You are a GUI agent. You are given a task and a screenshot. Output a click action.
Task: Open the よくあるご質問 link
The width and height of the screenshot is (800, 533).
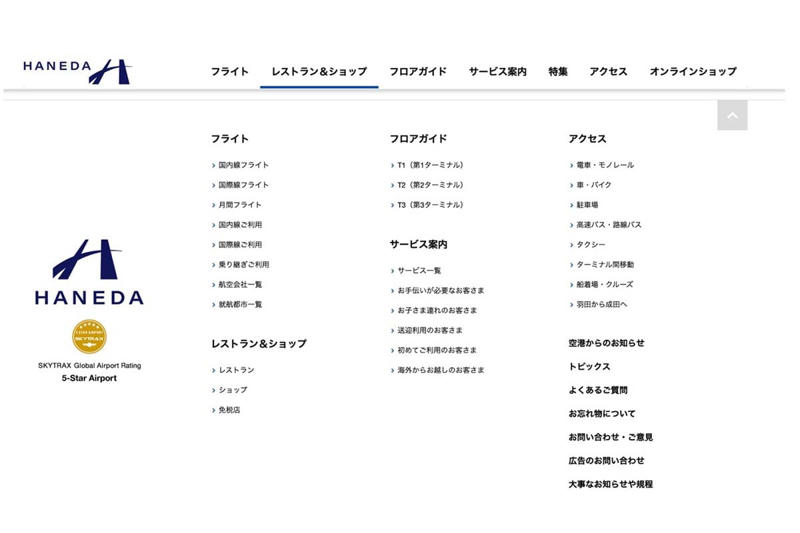[x=598, y=390]
